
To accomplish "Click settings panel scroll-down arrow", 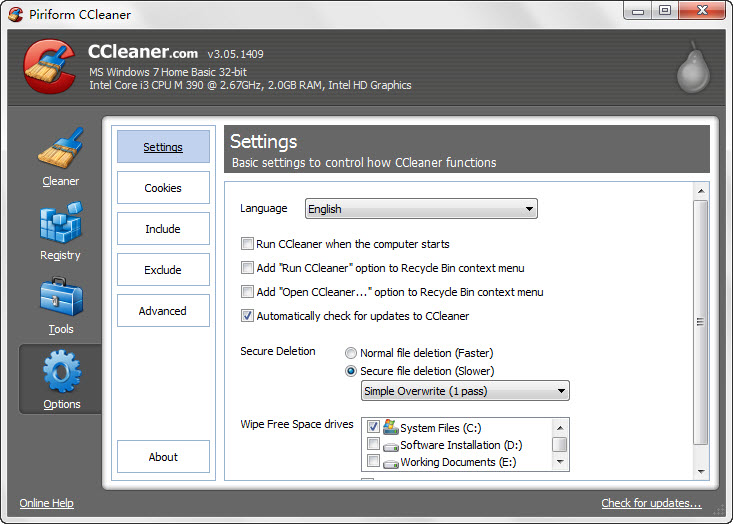I will pos(701,472).
